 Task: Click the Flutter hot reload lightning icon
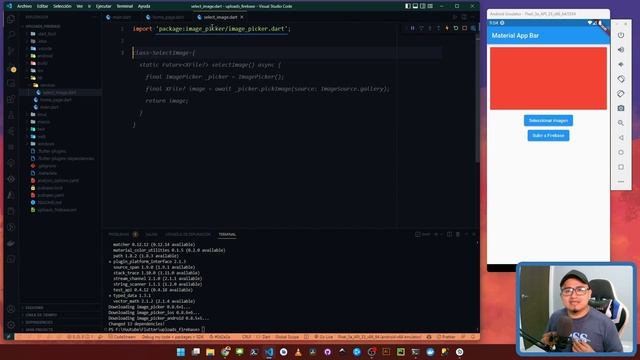point(447,28)
